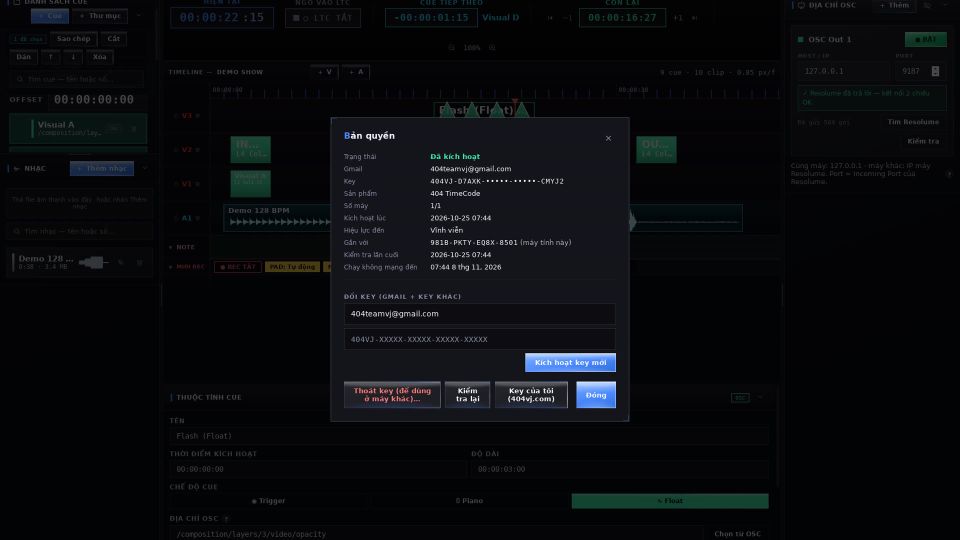Click Thêm in Địa chỉ OSC panel
Viewport: 960px width, 540px height.
894,6
